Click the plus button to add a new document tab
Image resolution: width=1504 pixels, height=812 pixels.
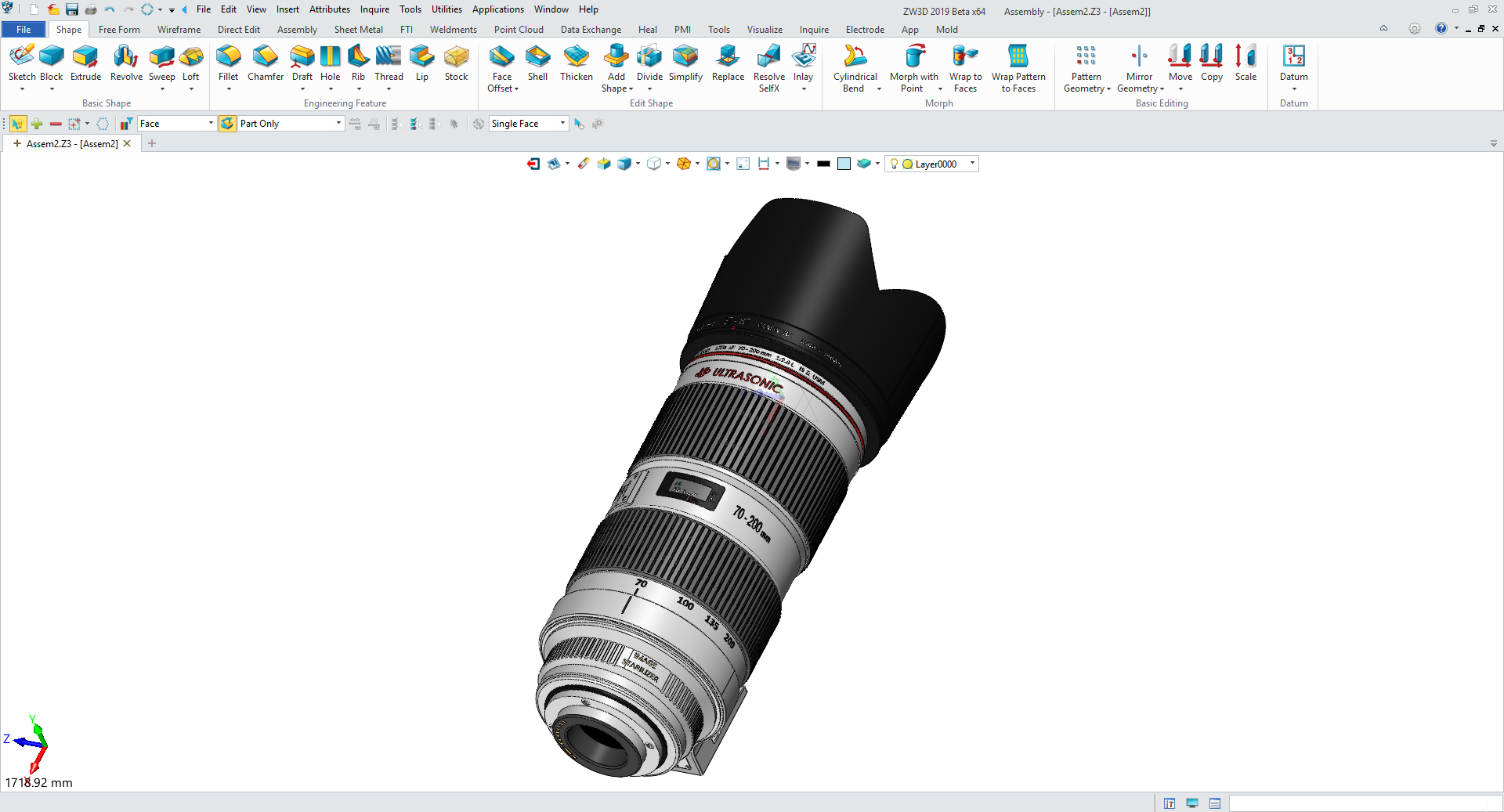tap(152, 143)
